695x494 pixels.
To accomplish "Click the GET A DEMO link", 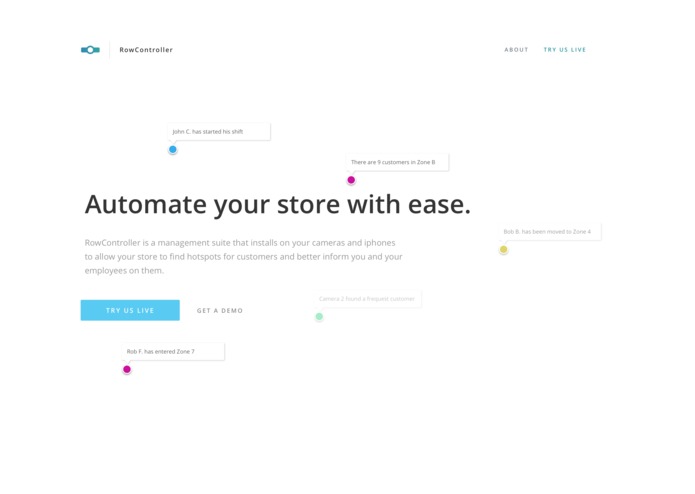I will [220, 311].
